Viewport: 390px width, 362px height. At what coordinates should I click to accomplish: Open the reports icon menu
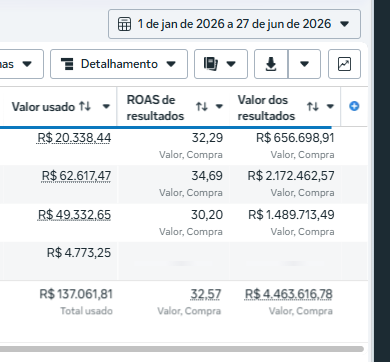pos(211,64)
